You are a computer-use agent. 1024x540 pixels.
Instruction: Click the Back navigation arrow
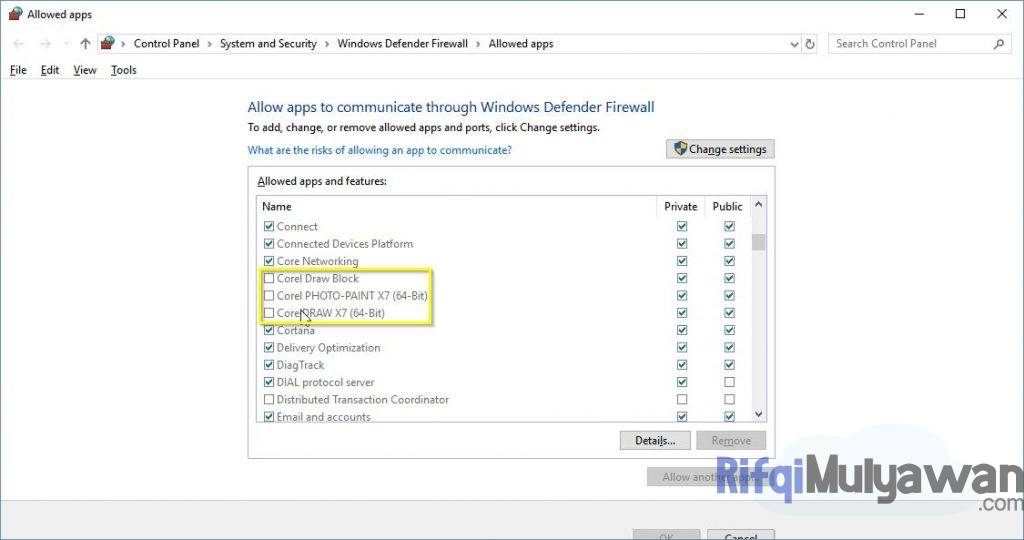[18, 44]
